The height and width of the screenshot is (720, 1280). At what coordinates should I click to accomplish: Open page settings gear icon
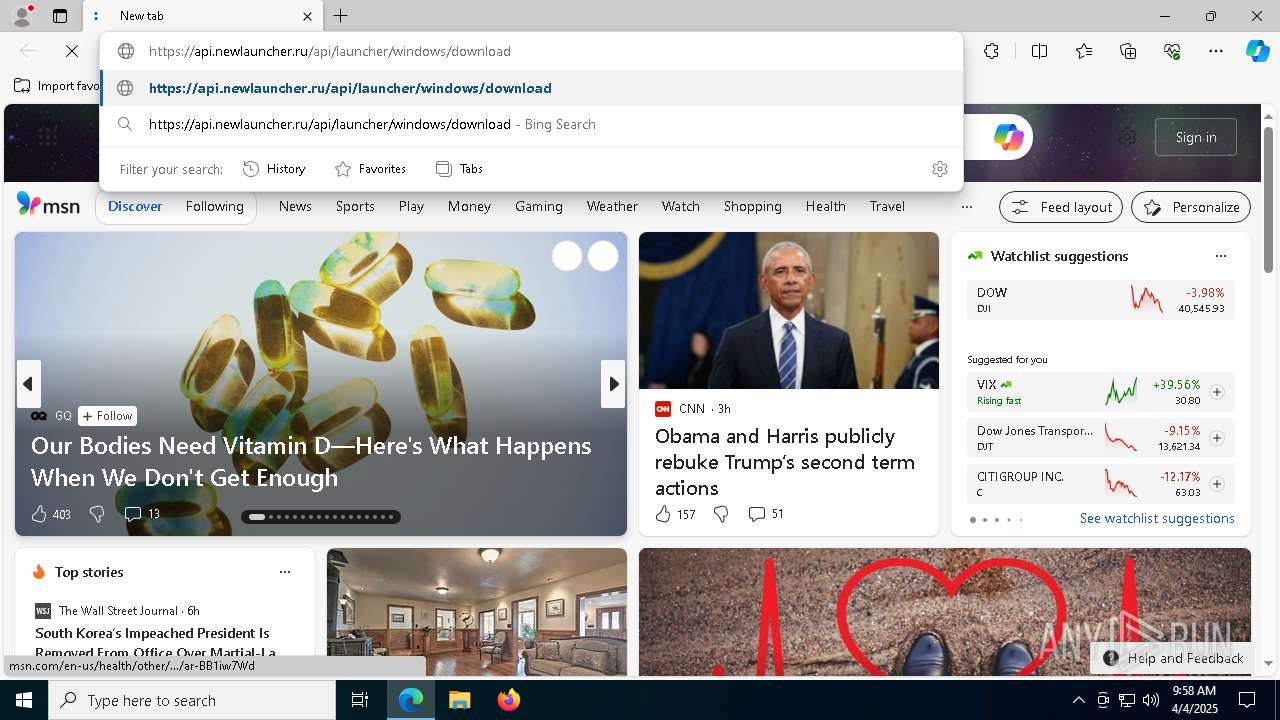pyautogui.click(x=1127, y=137)
